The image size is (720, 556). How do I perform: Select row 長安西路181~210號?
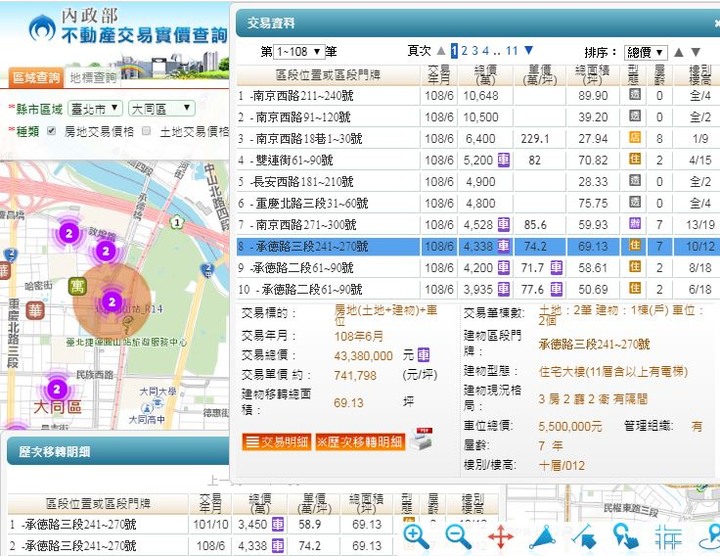477,181
